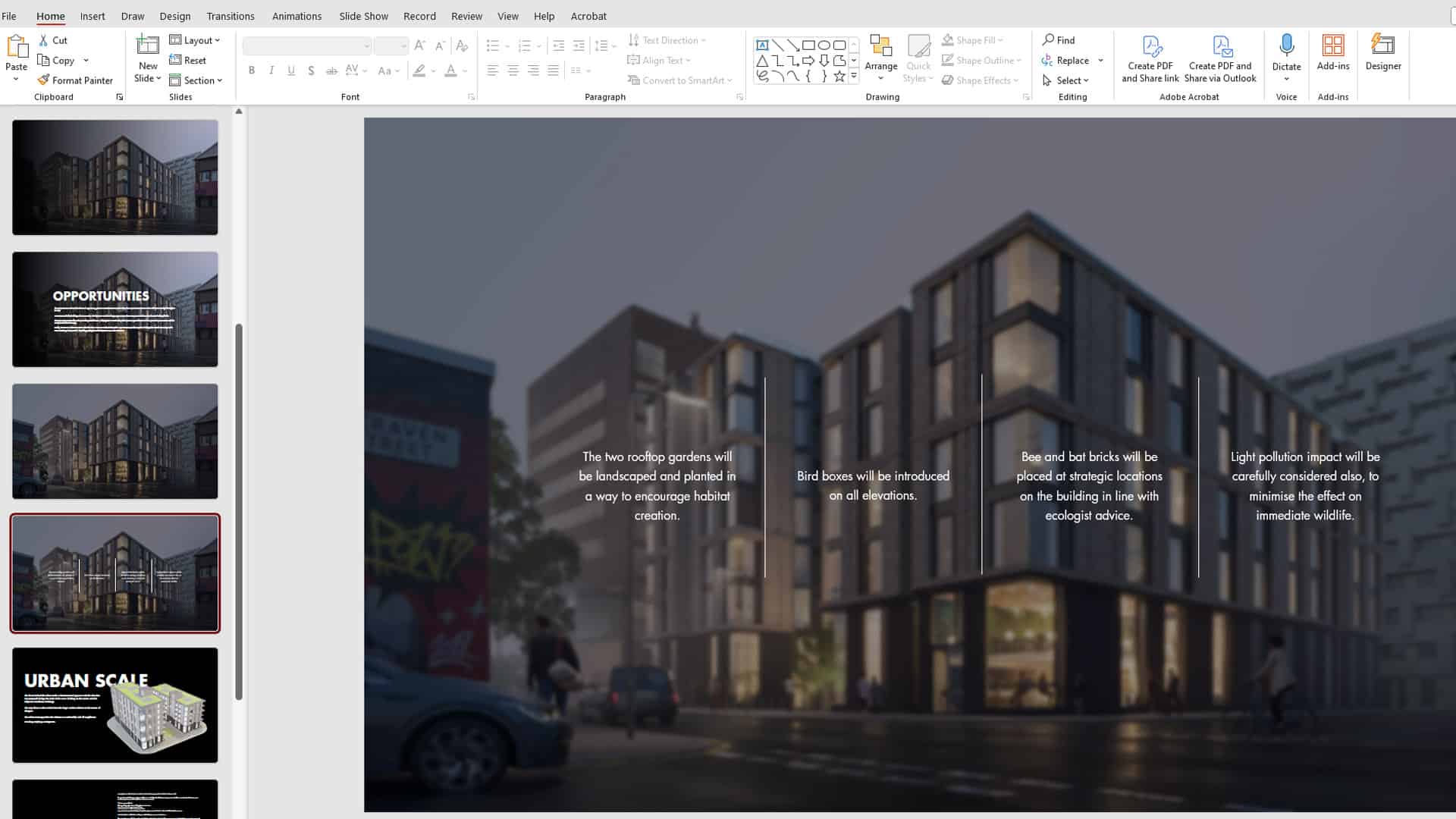
Task: Toggle italic formatting
Action: (271, 71)
